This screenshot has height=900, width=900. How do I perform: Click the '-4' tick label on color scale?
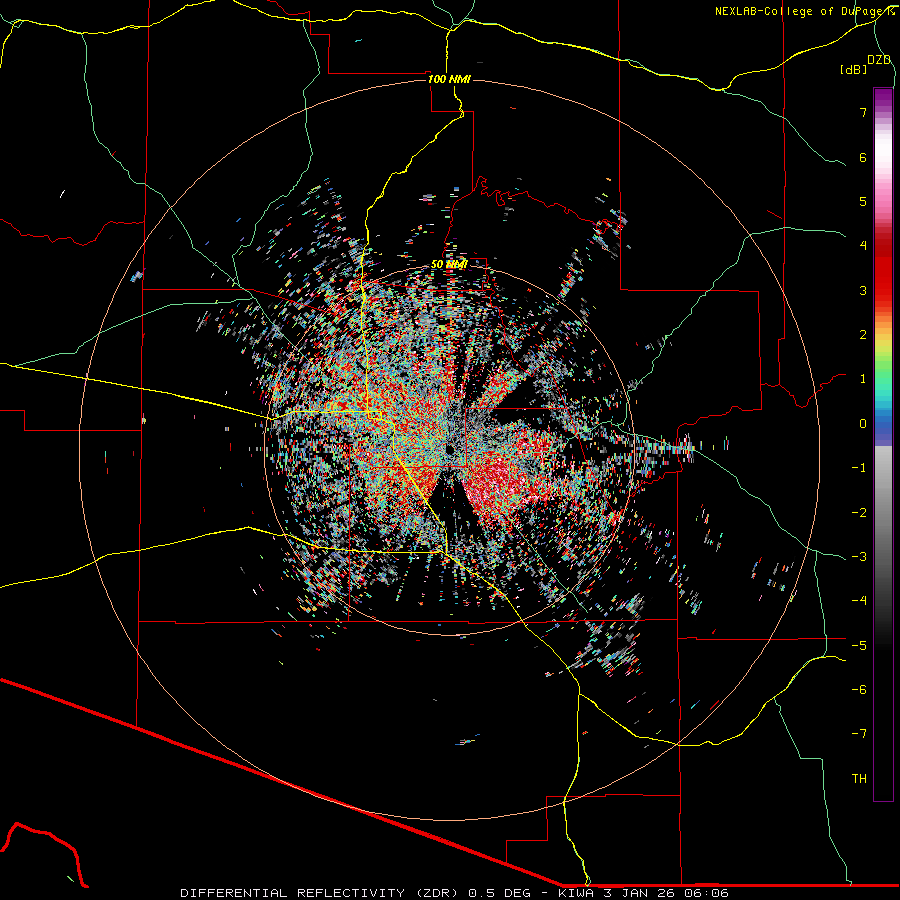pyautogui.click(x=859, y=601)
